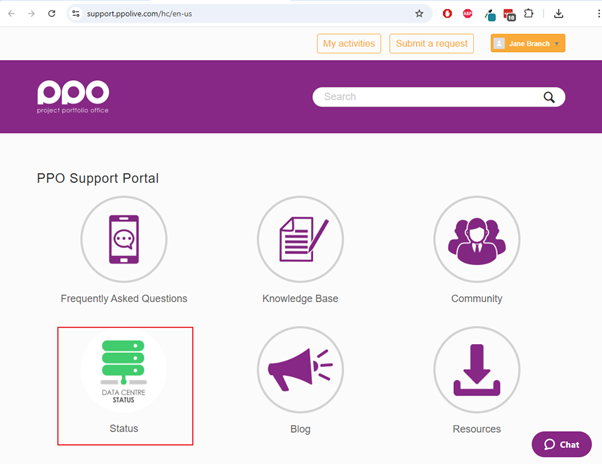Screen dimensions: 602x464
Task: Click Submit a request
Action: 432,43
